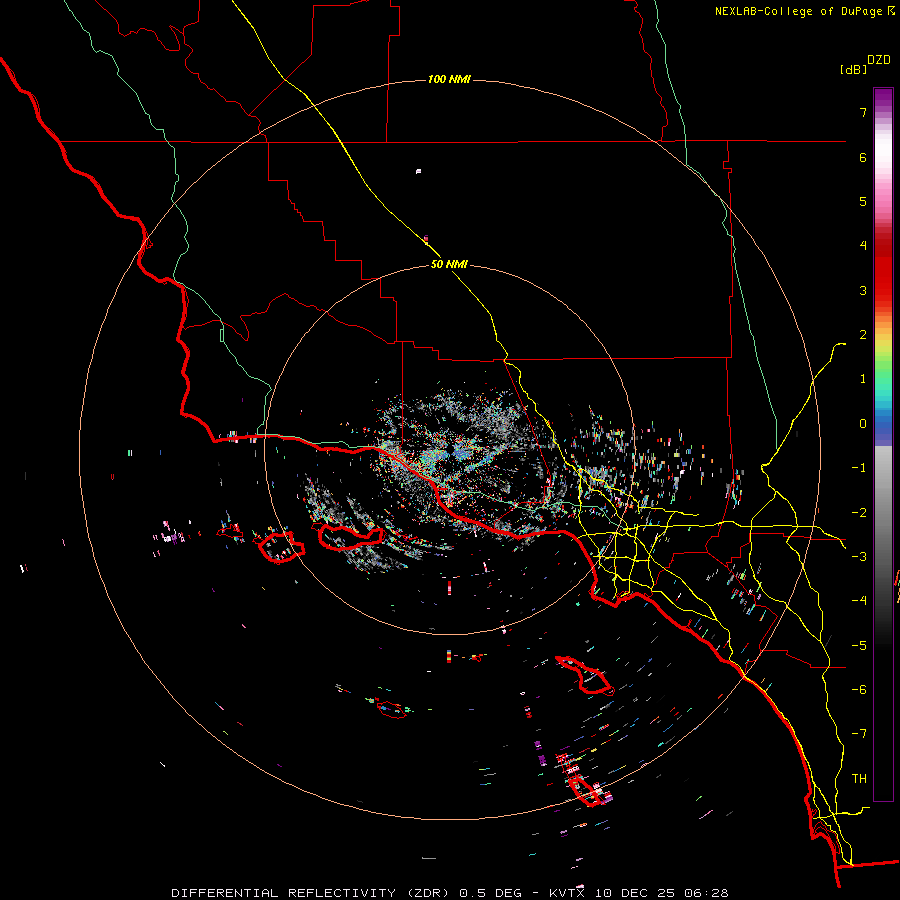The width and height of the screenshot is (900, 900).
Task: Click the '0.5 DEG' elevation text
Action: (490, 893)
